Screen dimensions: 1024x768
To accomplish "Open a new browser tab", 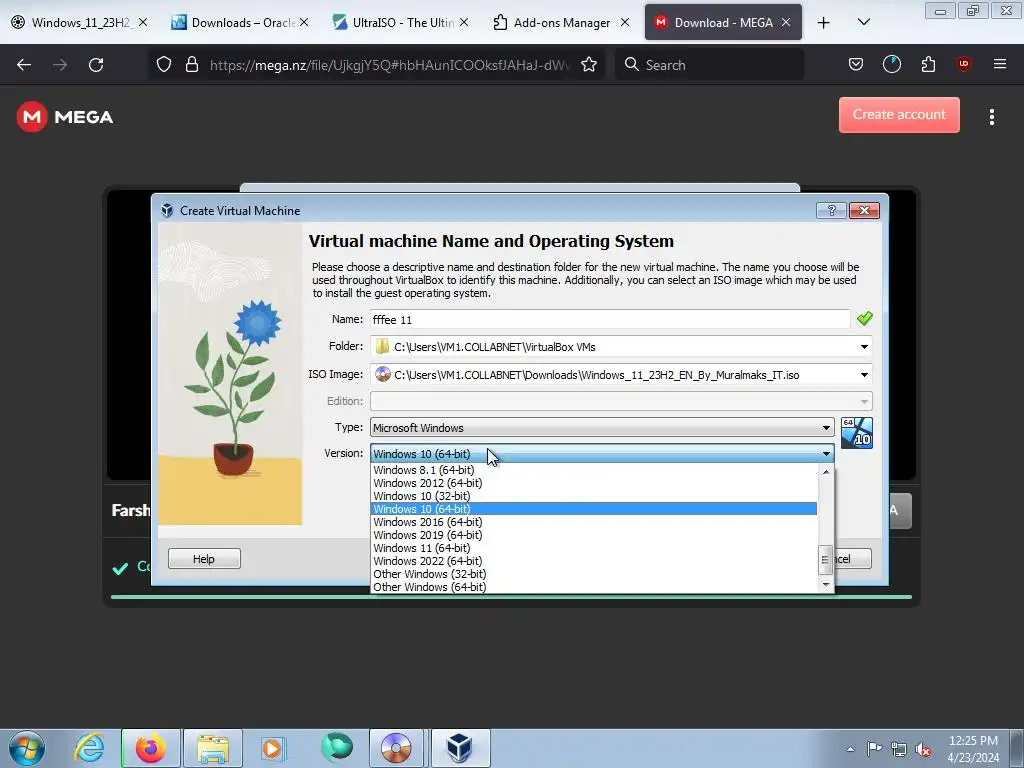I will pos(824,23).
